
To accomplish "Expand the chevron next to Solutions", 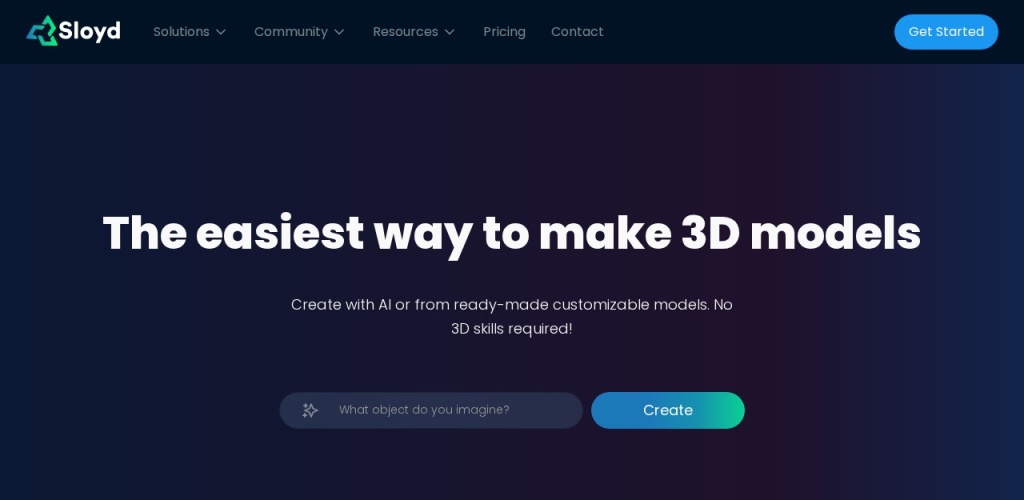I will [221, 32].
